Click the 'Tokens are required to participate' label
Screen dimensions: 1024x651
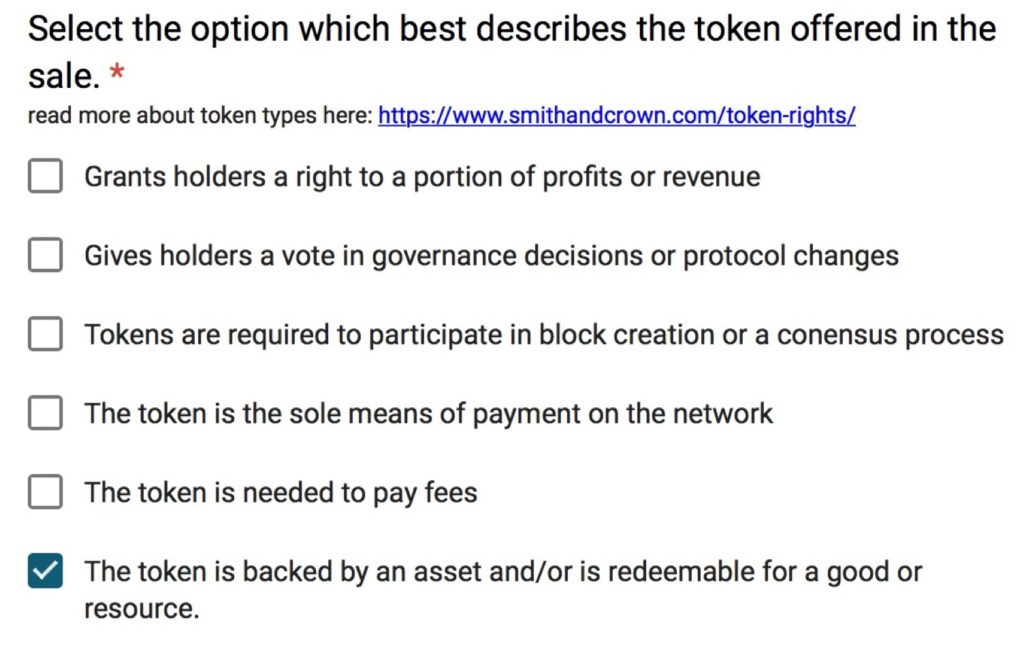tap(543, 334)
